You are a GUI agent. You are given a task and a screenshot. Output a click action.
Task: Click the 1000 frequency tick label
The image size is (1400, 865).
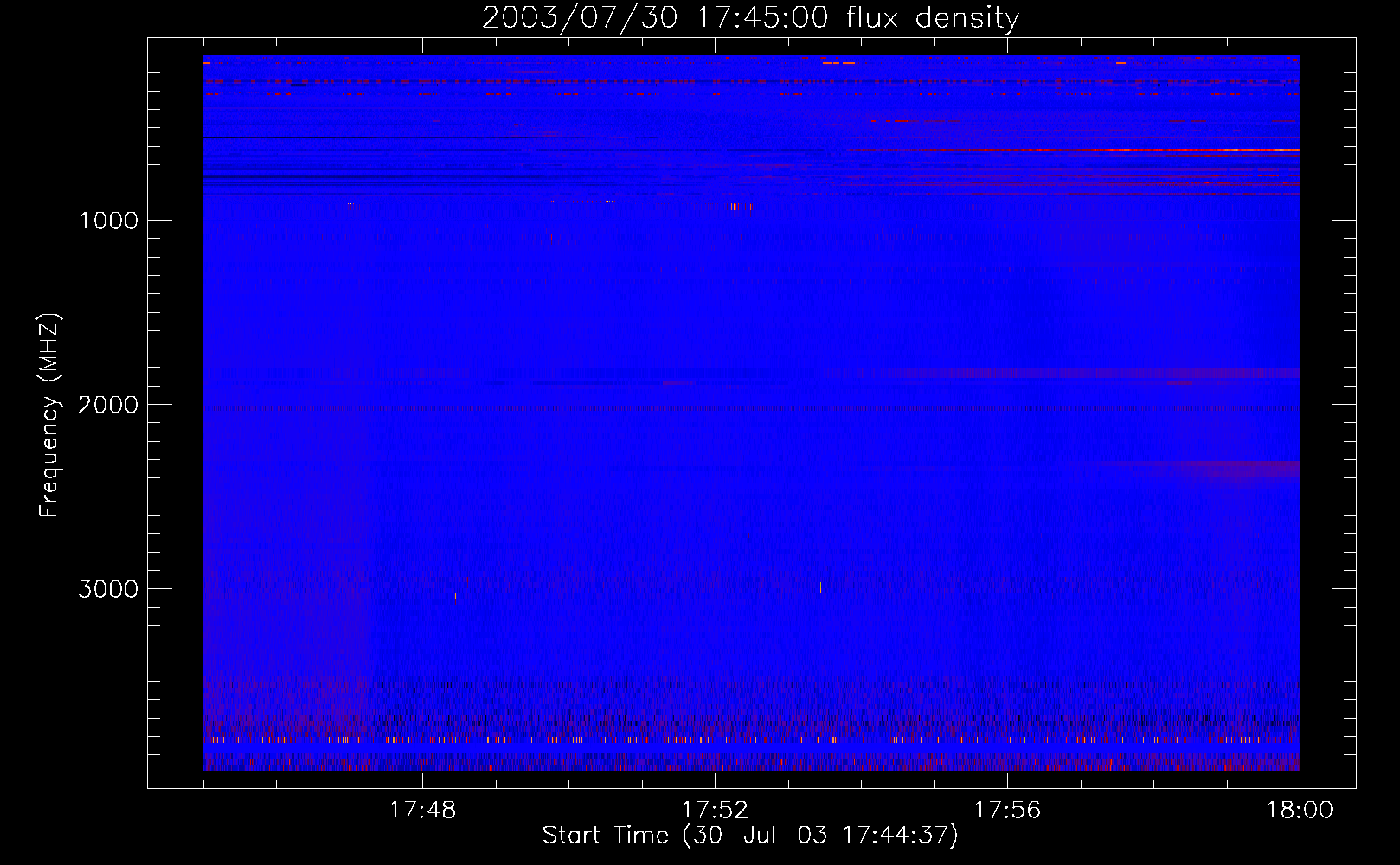(x=108, y=221)
